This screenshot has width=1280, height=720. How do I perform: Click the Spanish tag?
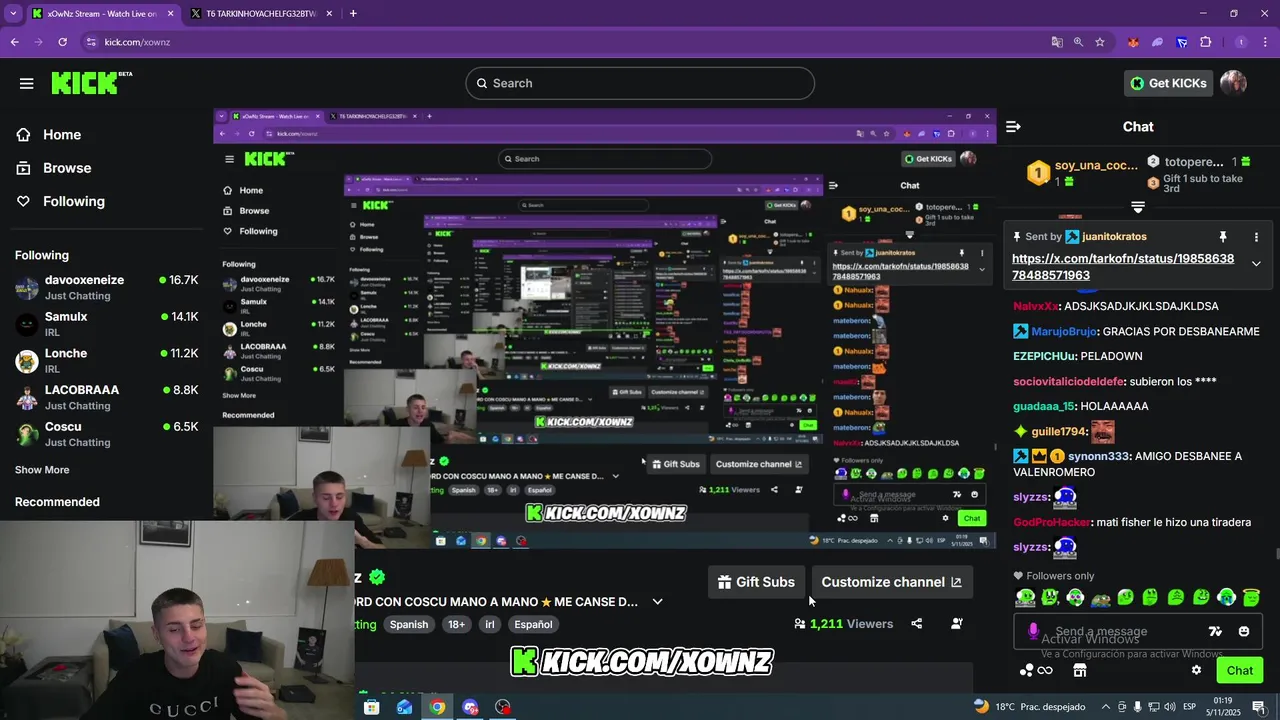pyautogui.click(x=409, y=624)
